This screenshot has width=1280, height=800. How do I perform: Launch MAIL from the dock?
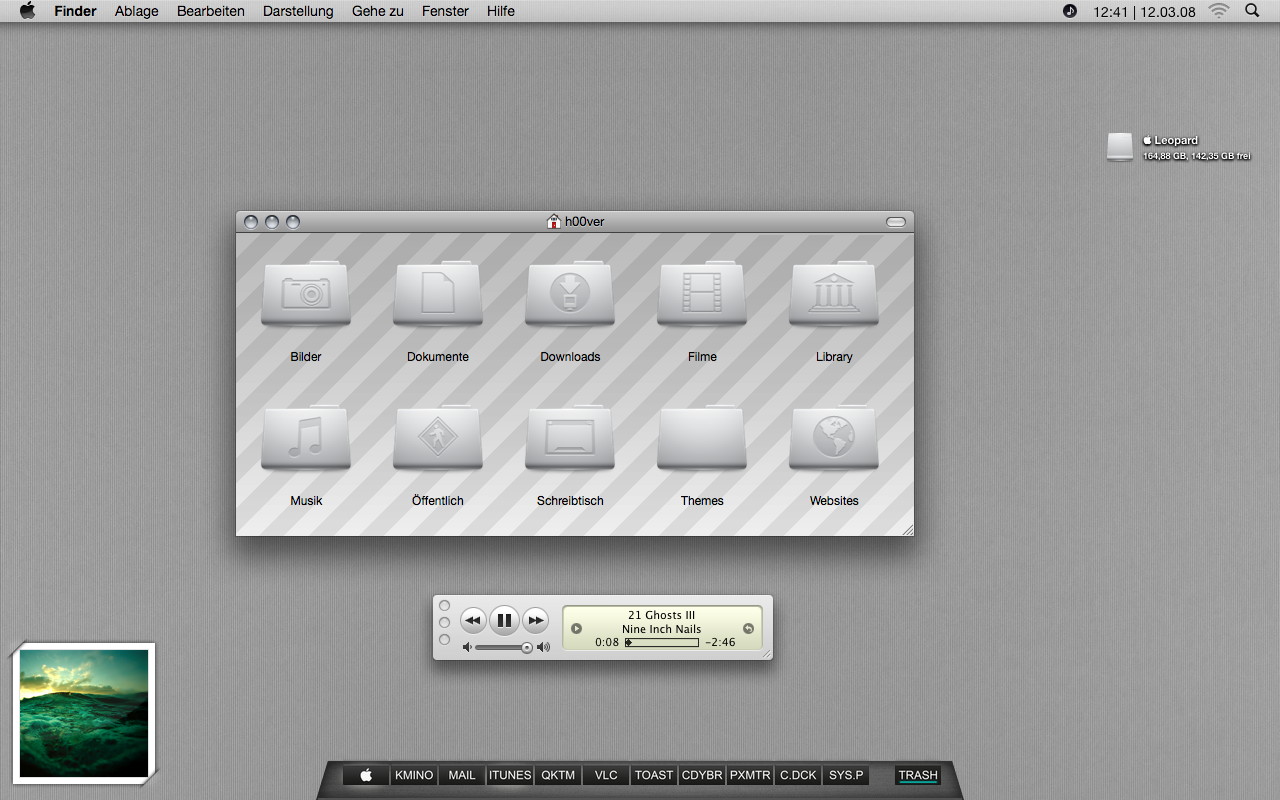pos(462,775)
